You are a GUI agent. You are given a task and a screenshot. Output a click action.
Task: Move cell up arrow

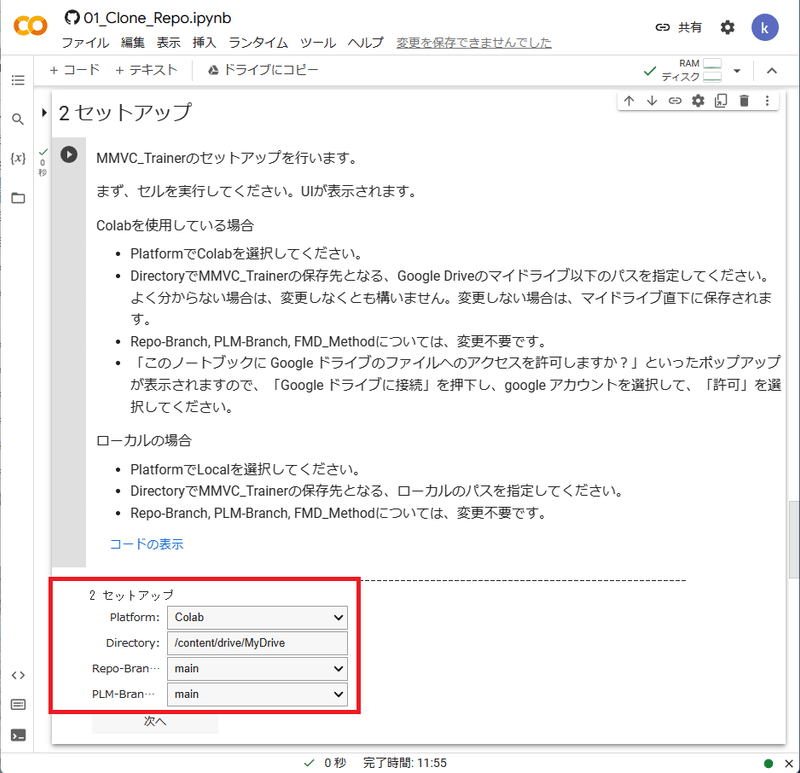pyautogui.click(x=629, y=101)
